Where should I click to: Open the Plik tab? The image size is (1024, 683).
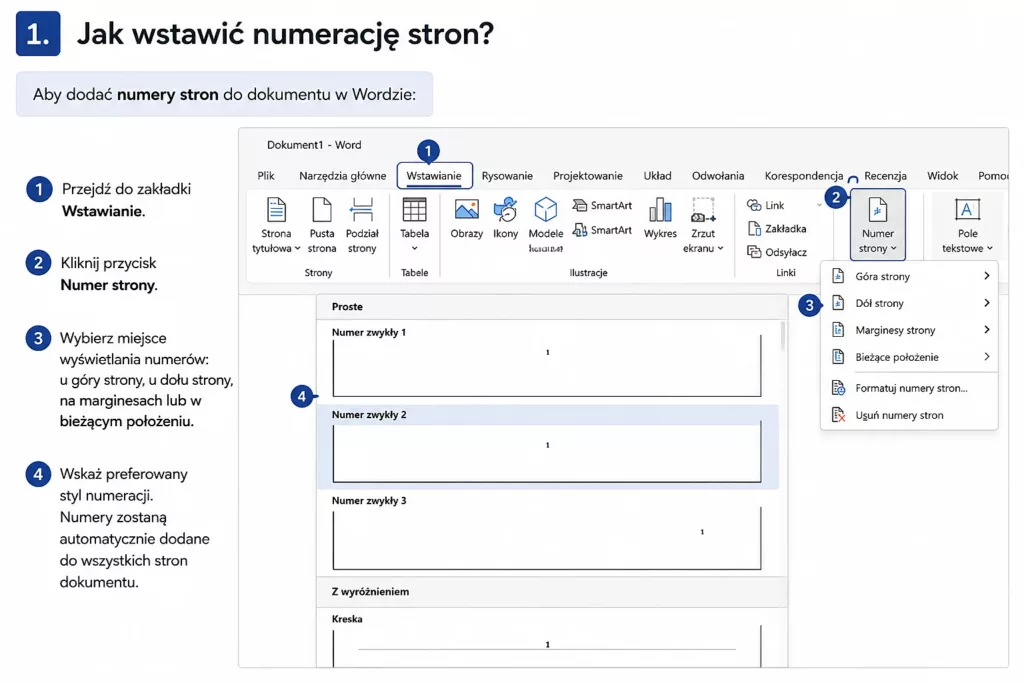coord(266,176)
